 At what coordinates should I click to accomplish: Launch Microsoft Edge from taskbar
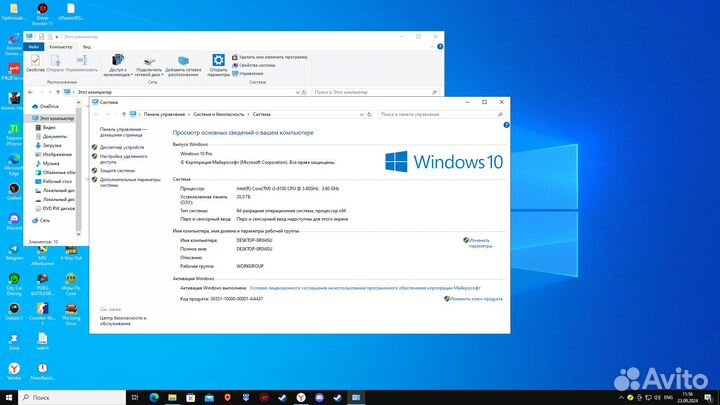pyautogui.click(x=154, y=398)
